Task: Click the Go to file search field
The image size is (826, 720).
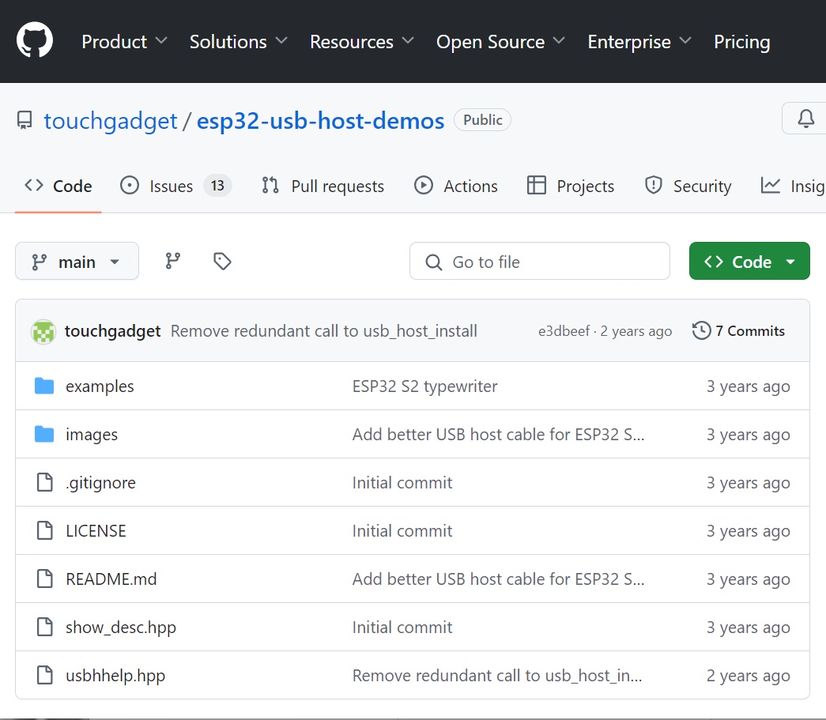Action: pos(540,261)
